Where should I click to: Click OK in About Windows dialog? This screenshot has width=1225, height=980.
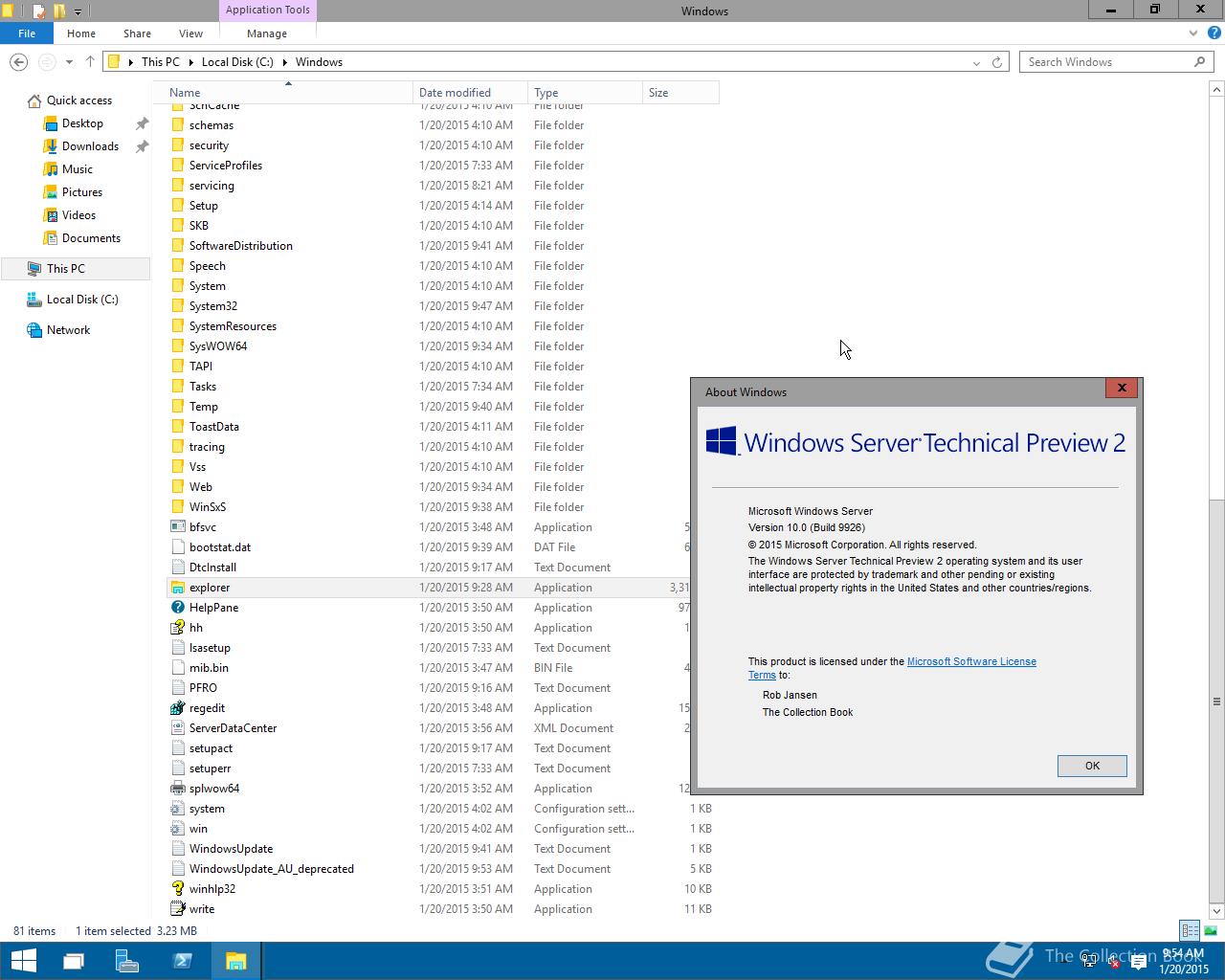point(1092,766)
